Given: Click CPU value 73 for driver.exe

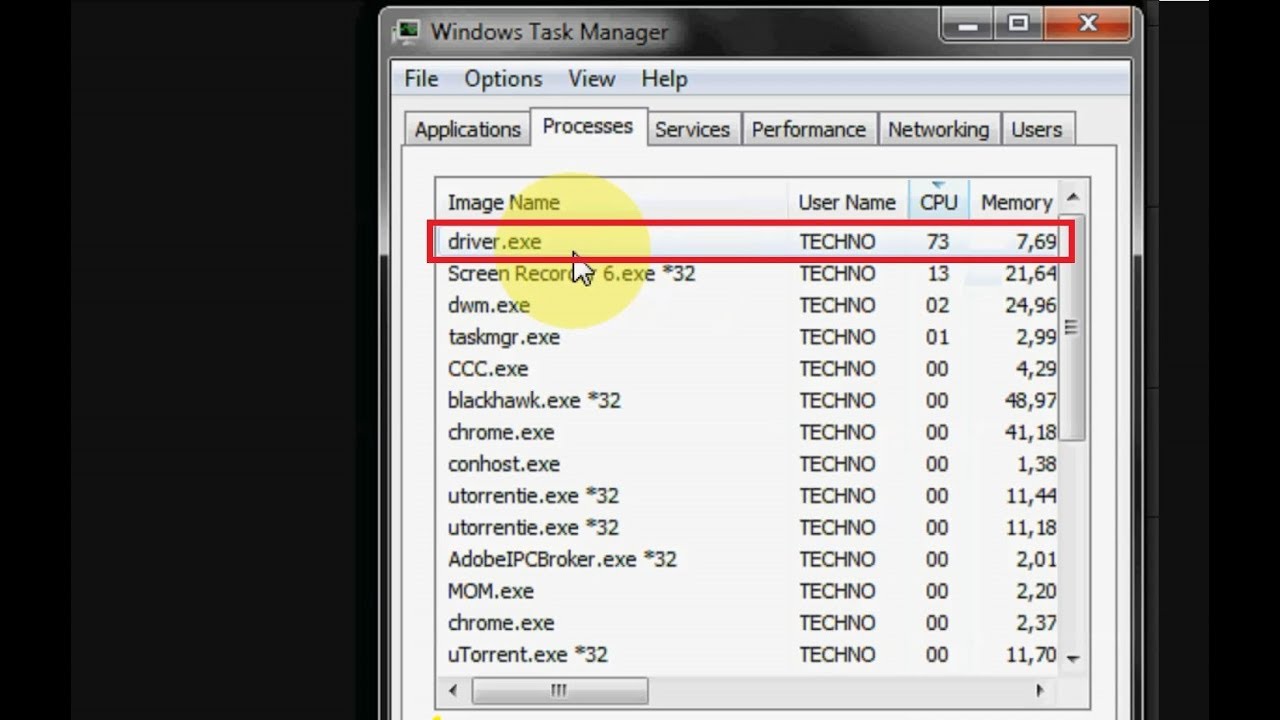Looking at the screenshot, I should [937, 242].
